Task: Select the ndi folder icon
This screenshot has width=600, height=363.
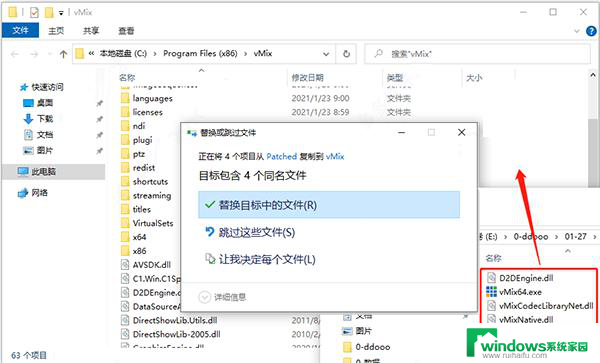Action: [x=125, y=126]
